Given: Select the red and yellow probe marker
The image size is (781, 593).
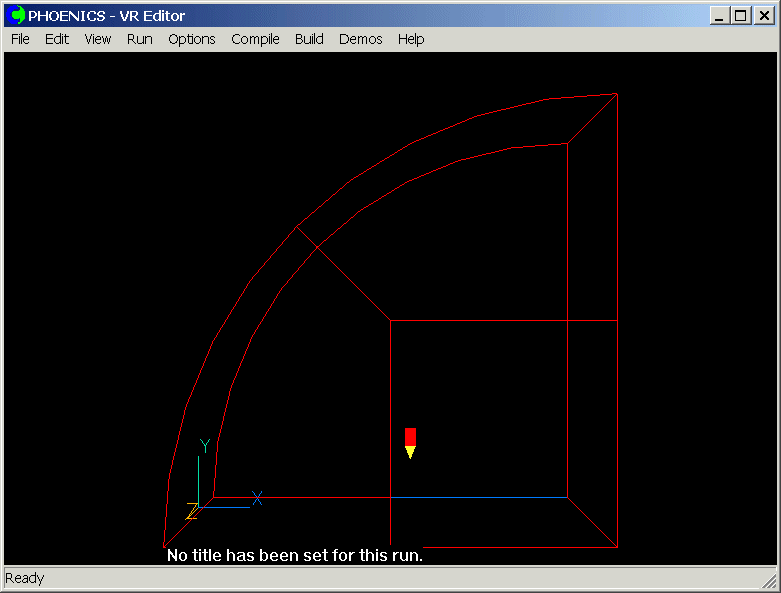Looking at the screenshot, I should [410, 442].
